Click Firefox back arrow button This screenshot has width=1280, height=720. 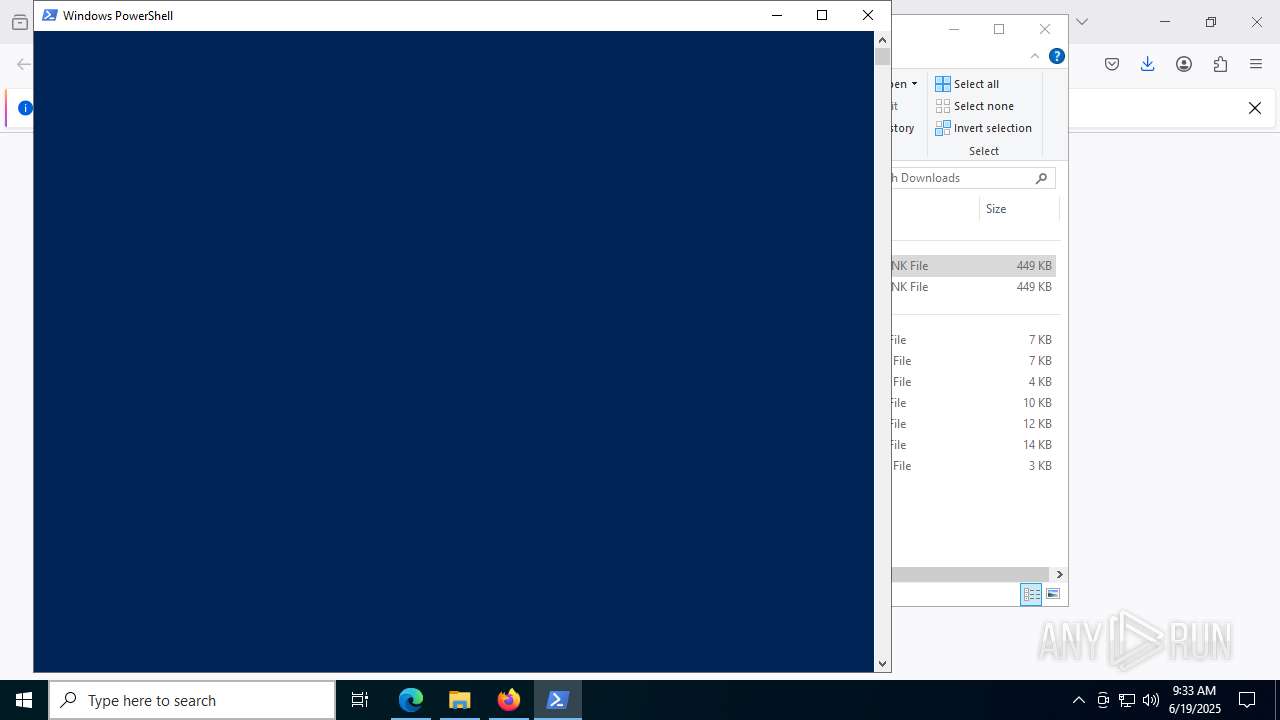tap(24, 64)
